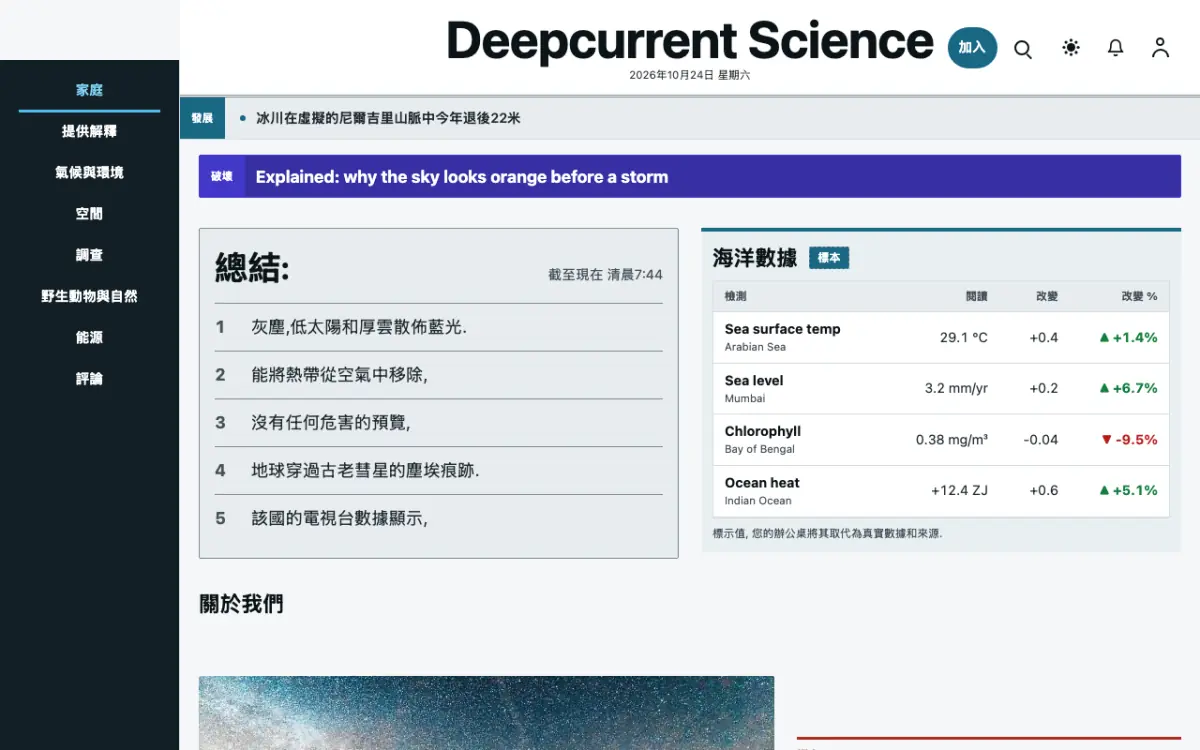The width and height of the screenshot is (1200, 750).
Task: Open 空間 sidebar section
Action: tap(89, 213)
